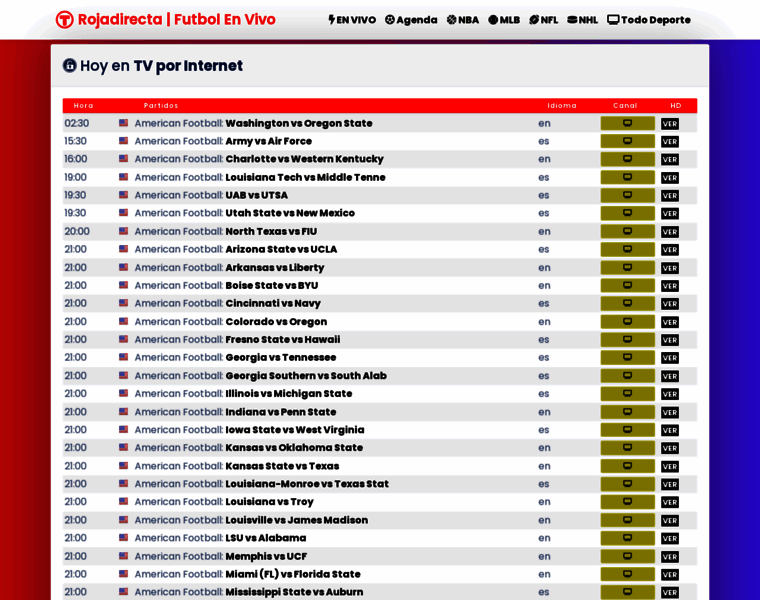The image size is (760, 600).
Task: Click the channel TV icon for Army vs Air Force
Action: (x=627, y=141)
